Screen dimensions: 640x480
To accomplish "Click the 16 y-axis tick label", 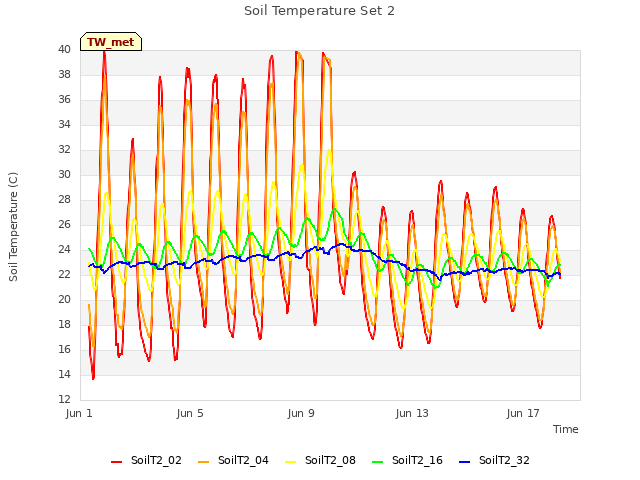I will click(x=64, y=349).
